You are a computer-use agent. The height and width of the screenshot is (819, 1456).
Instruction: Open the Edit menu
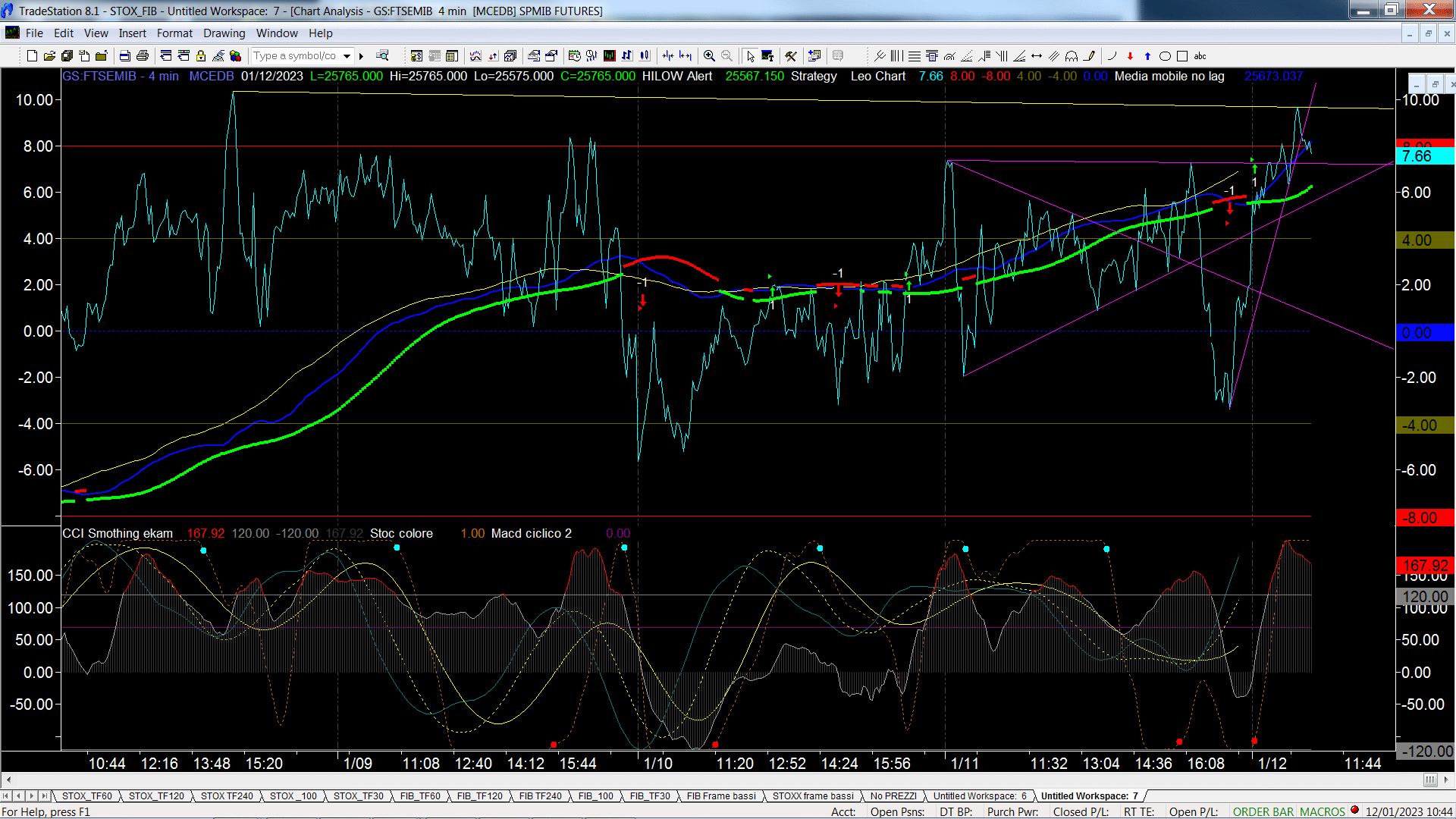[x=64, y=33]
